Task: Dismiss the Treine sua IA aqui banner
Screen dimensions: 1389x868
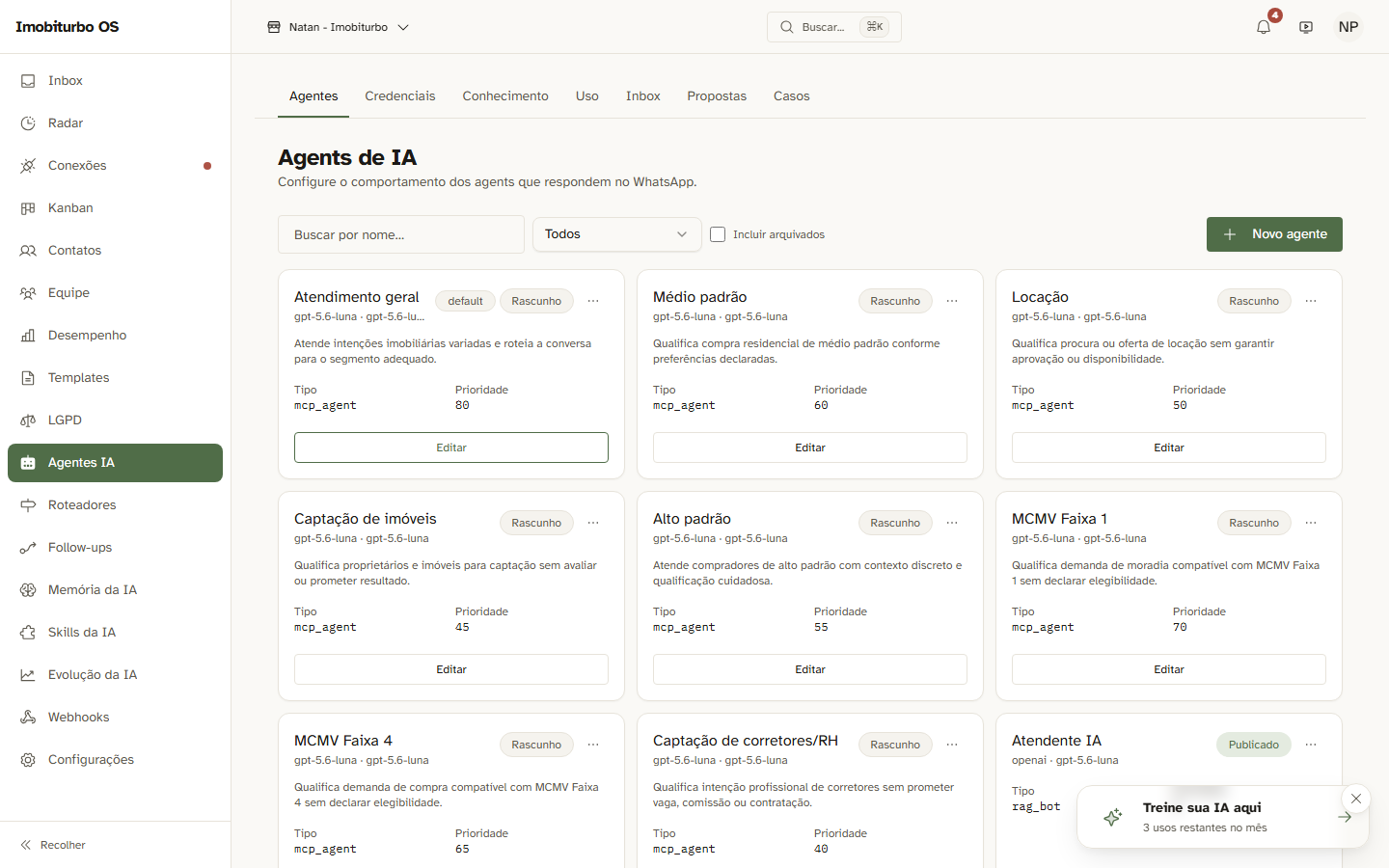Action: pos(1356,799)
